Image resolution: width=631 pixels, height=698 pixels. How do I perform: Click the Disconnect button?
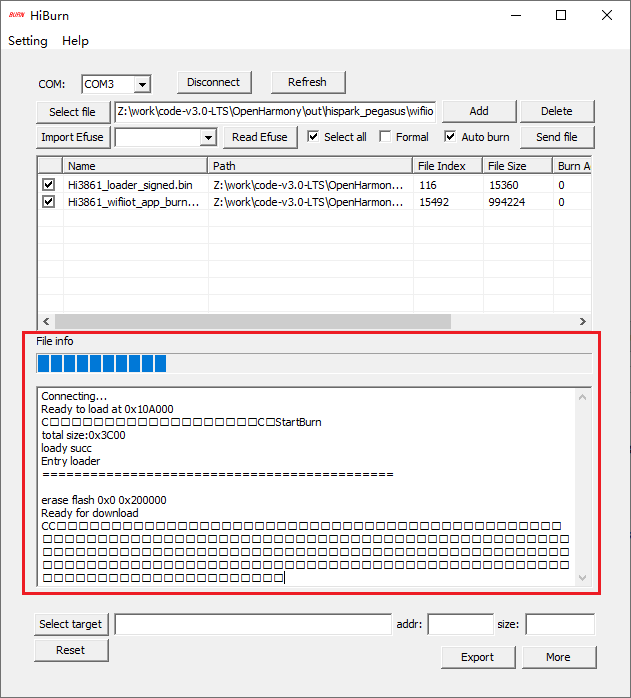(214, 82)
